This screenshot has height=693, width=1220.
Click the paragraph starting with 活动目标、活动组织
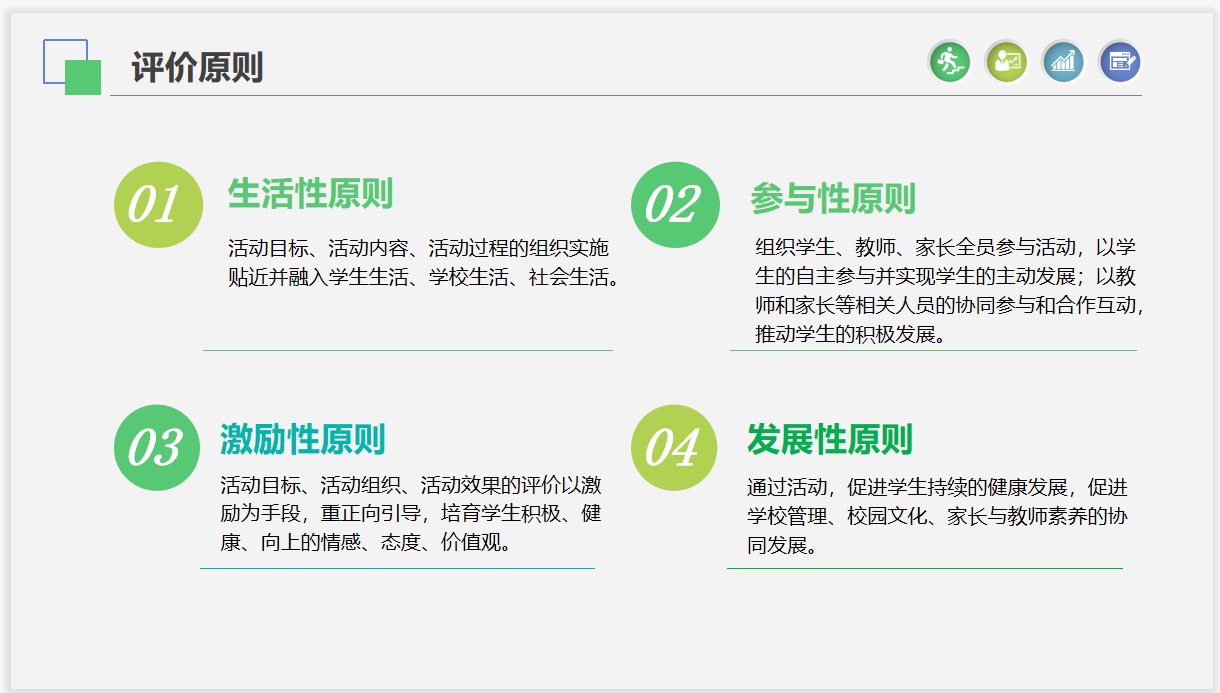coord(411,514)
